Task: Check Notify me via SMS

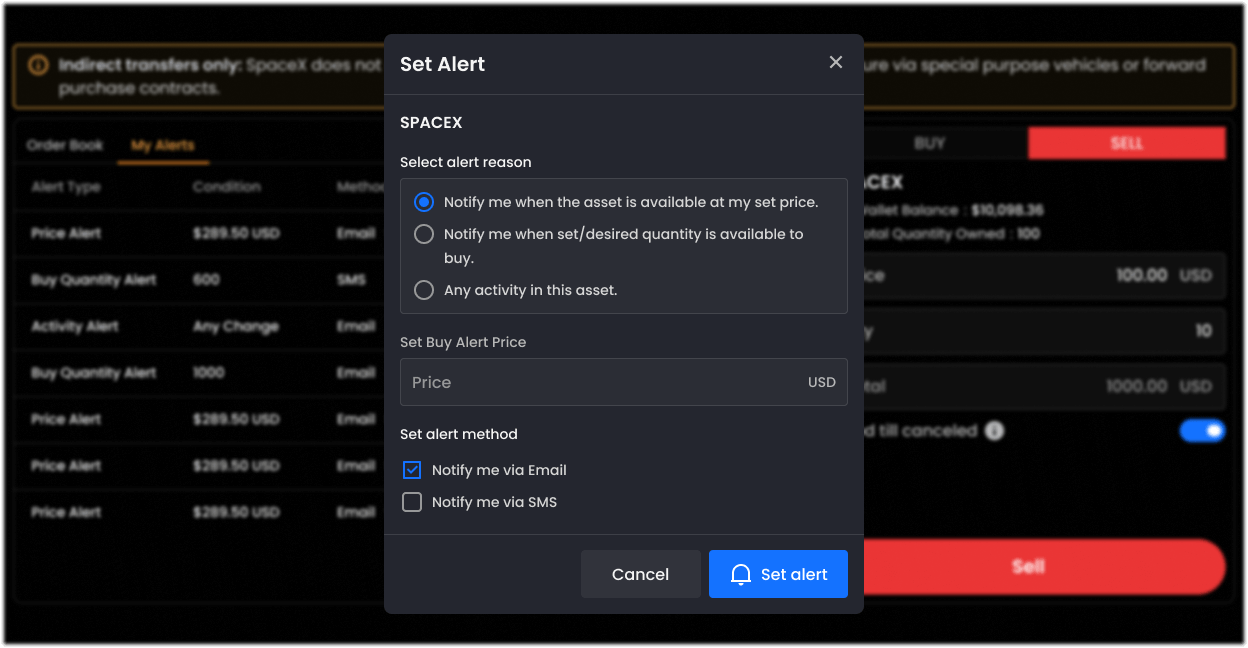Action: tap(412, 502)
